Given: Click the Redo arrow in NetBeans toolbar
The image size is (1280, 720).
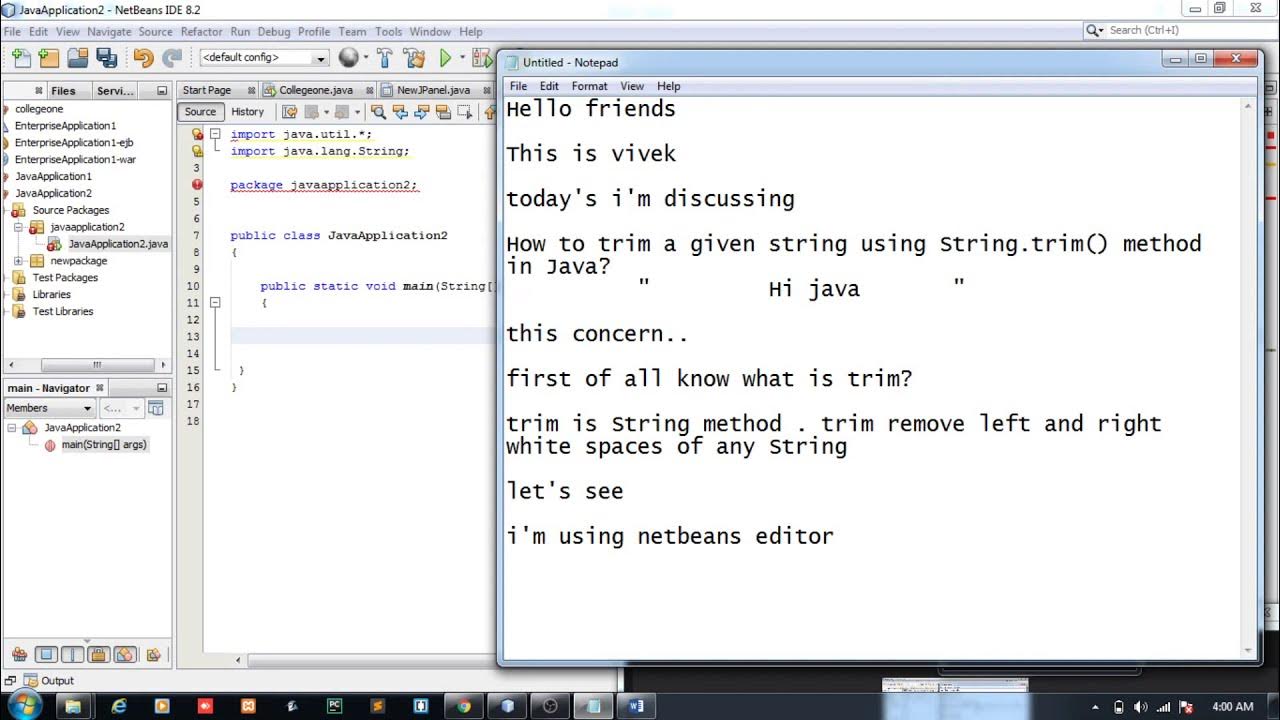Looking at the screenshot, I should pos(172,58).
